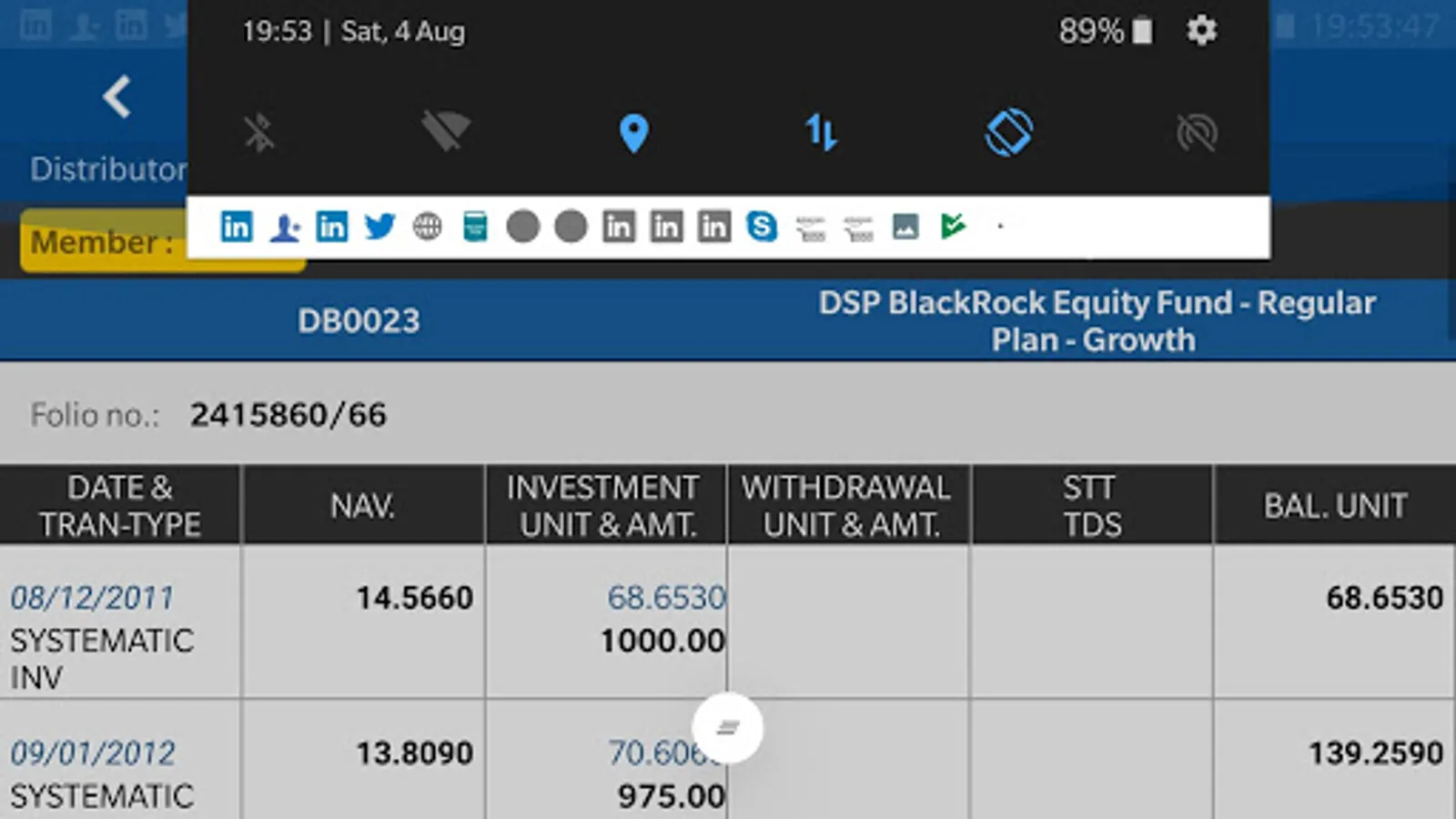The height and width of the screenshot is (819, 1456).
Task: Tap the 89% battery percentage text
Action: (1091, 32)
